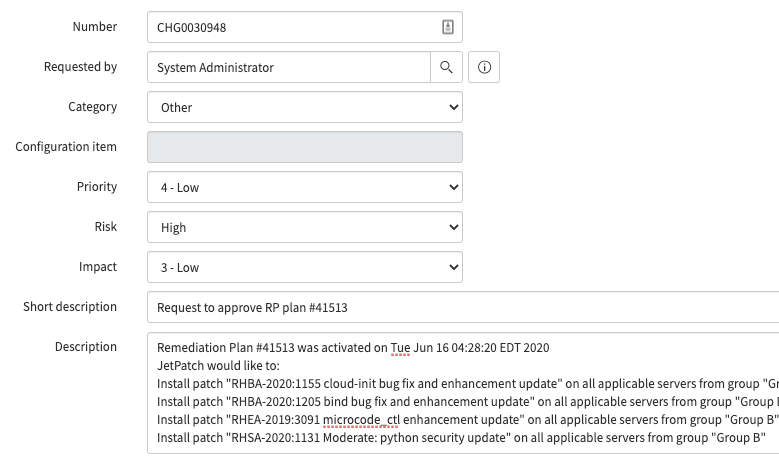Screen dimensions: 779x463
Task: Click the Description text area
Action: [x=463, y=393]
